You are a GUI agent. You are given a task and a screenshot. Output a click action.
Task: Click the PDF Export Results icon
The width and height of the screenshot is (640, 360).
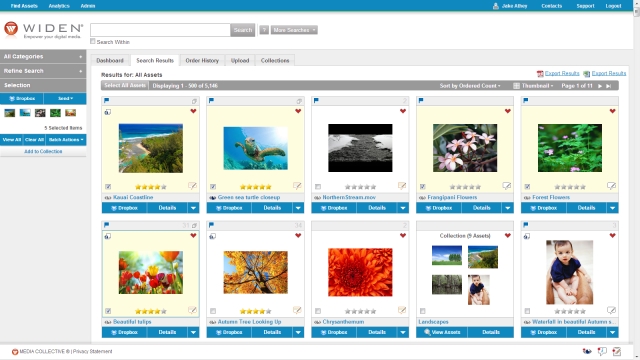(x=540, y=74)
